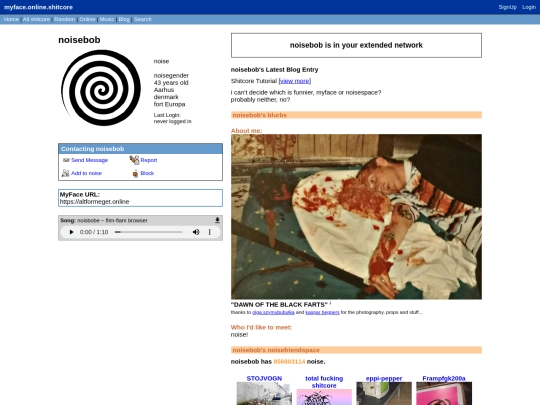This screenshot has width=540, height=405.
Task: Click the extended network notice box
Action: click(x=356, y=45)
